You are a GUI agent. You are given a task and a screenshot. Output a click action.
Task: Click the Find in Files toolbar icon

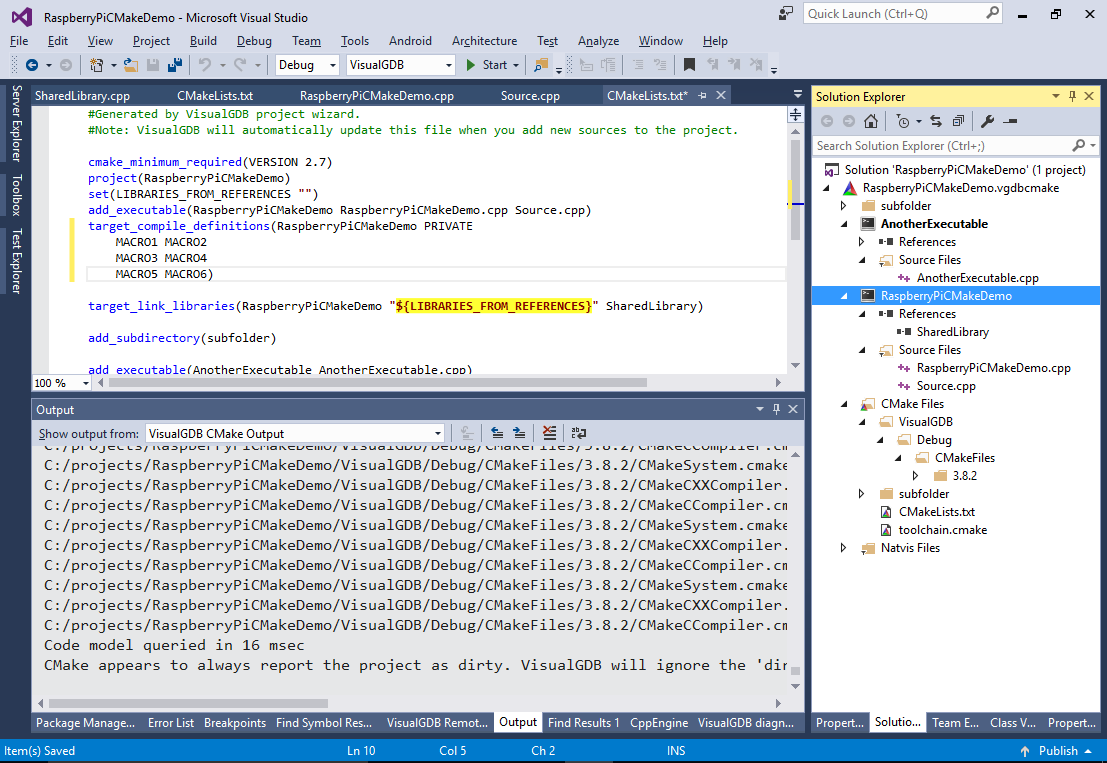(x=541, y=65)
